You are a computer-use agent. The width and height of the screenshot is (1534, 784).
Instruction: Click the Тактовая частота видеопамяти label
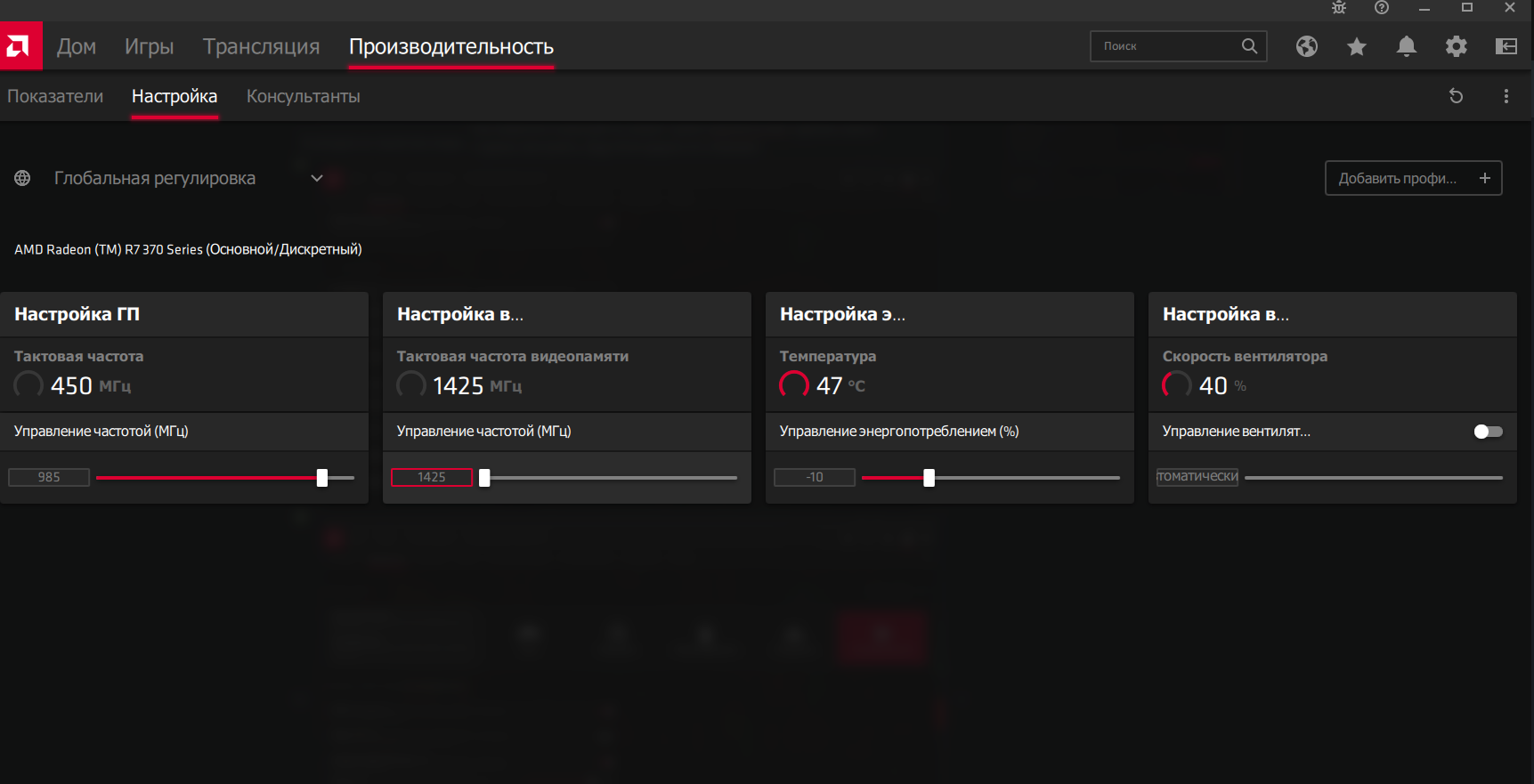tap(513, 356)
